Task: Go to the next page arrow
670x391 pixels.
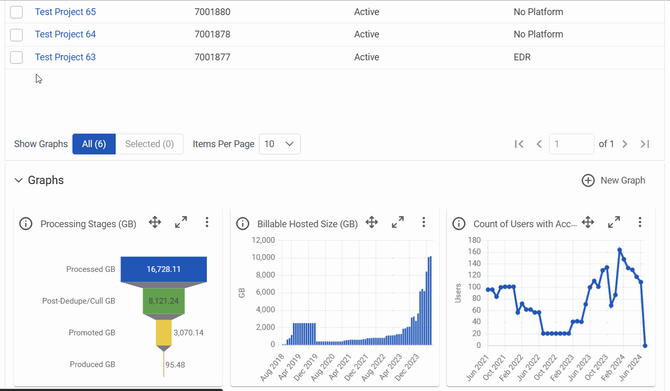Action: pos(625,144)
